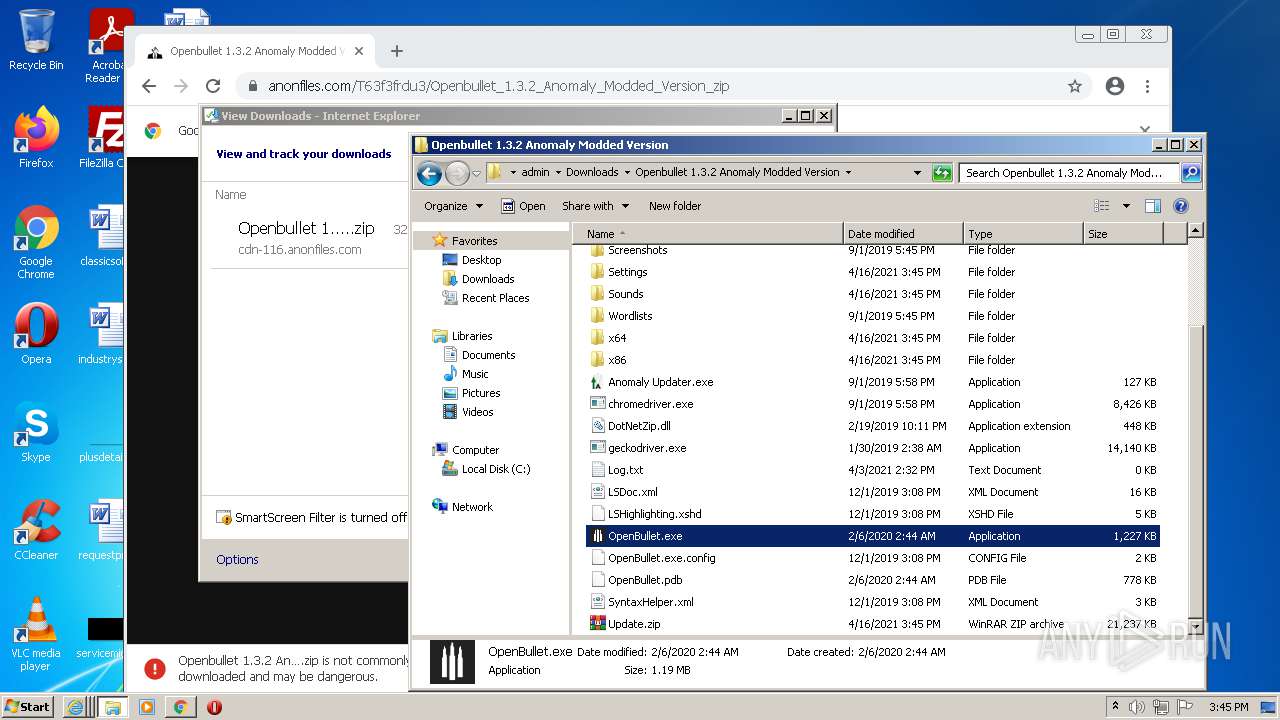Select the Update.zip WinRAR archive icon
1280x720 pixels.
[598, 624]
